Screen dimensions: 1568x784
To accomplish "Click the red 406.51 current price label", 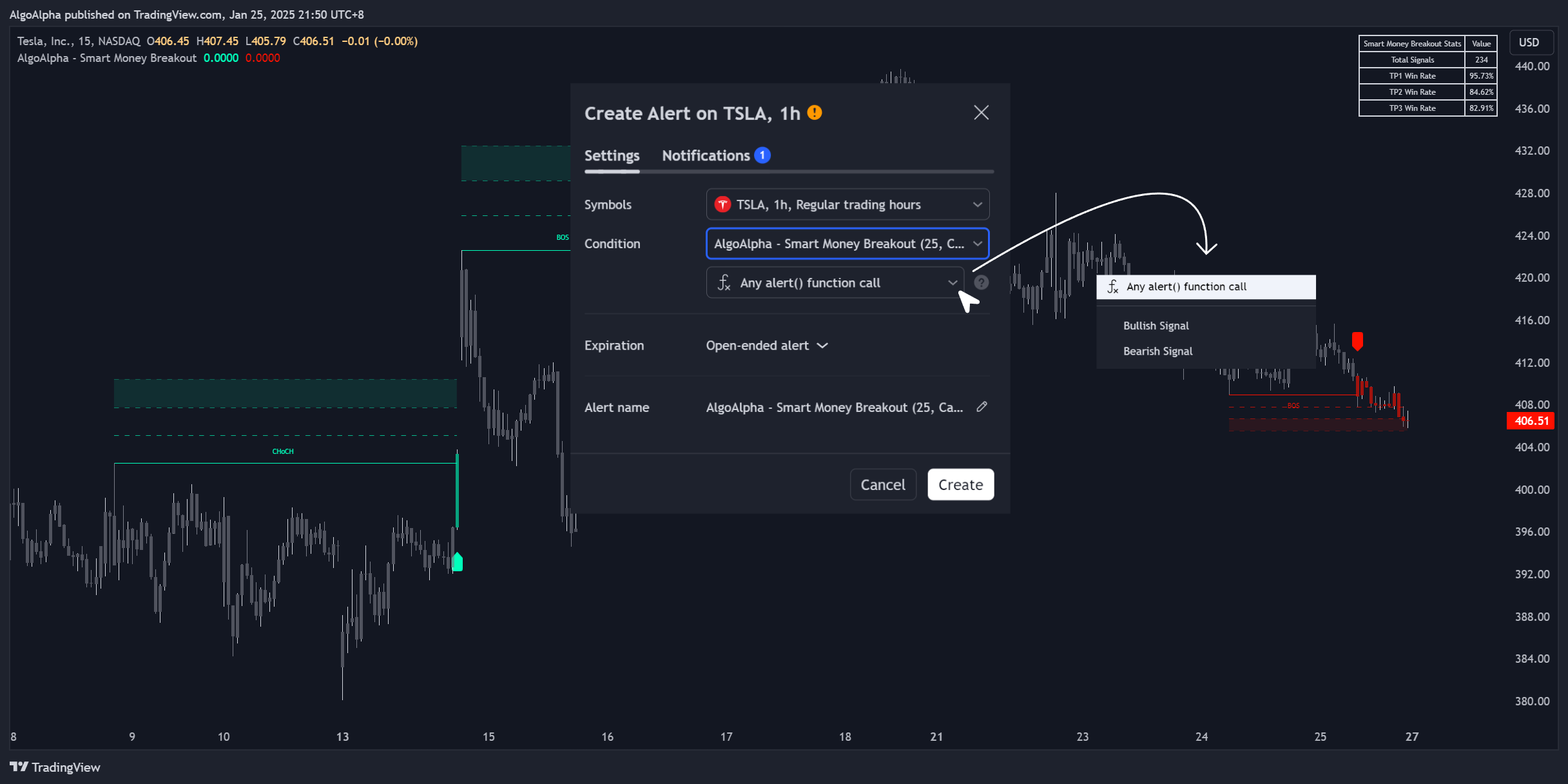I will pos(1531,421).
